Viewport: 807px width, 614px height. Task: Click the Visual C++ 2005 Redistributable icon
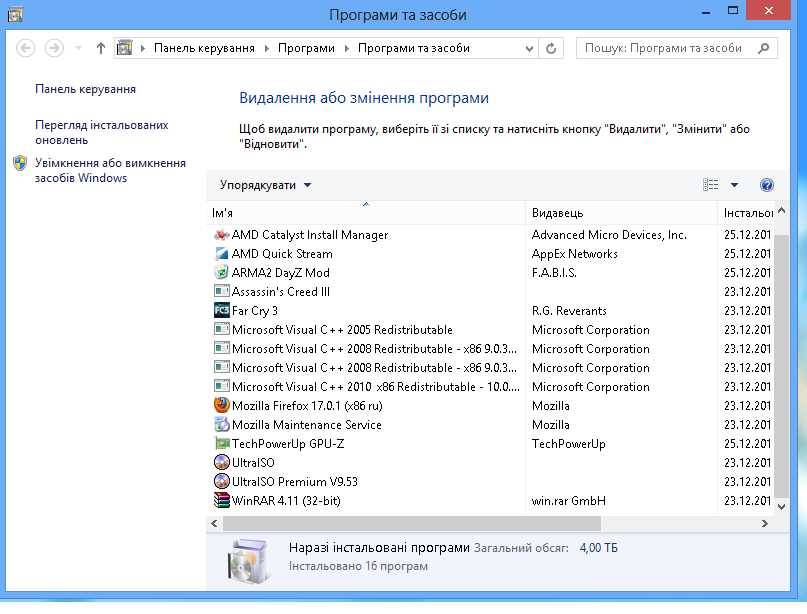[x=221, y=330]
